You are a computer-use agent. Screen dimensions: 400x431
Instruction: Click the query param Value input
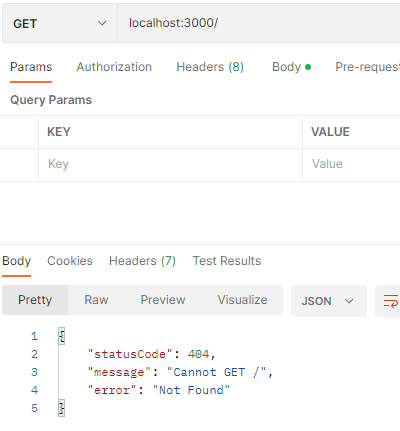point(351,164)
